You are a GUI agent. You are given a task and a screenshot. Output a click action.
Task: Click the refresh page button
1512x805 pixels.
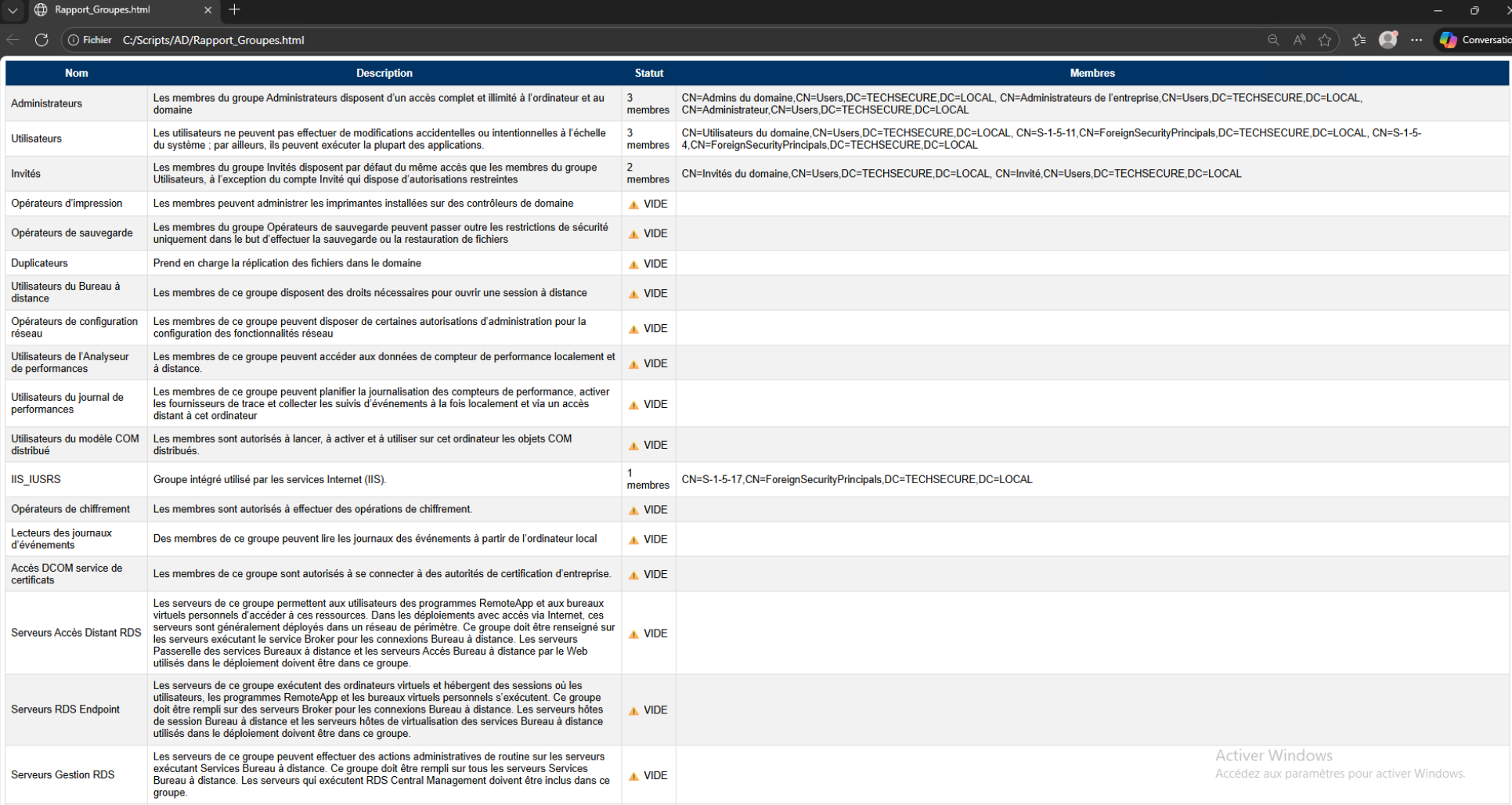coord(41,40)
